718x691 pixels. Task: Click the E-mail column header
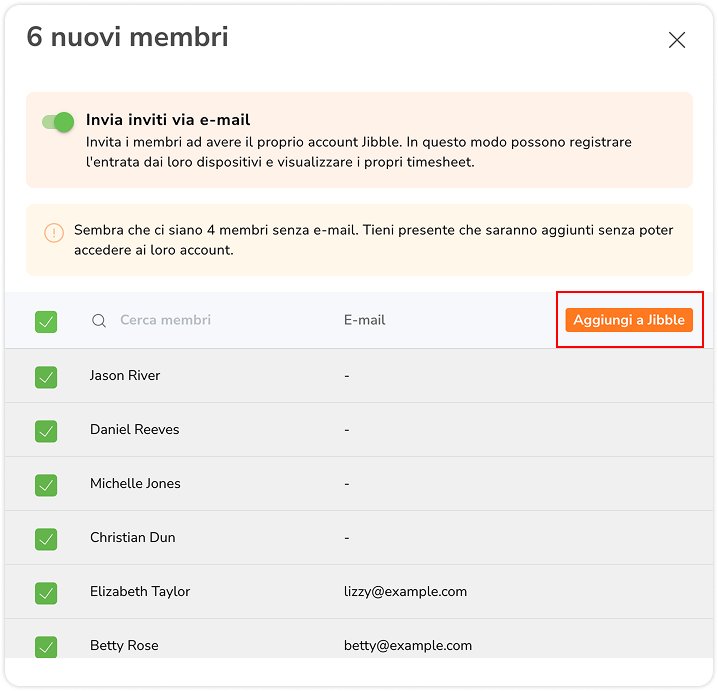[x=364, y=320]
